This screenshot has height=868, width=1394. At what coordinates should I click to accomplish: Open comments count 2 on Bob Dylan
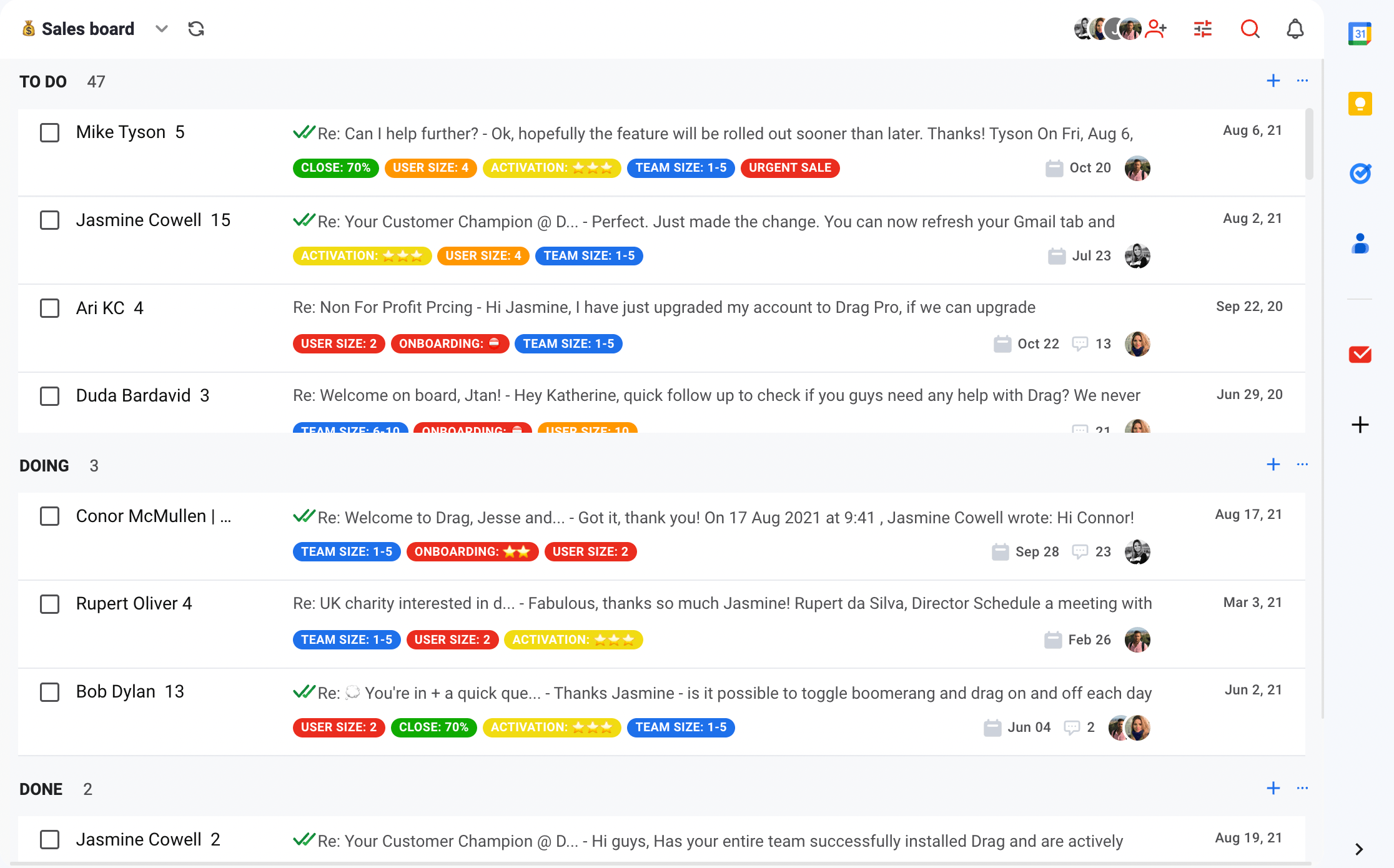pyautogui.click(x=1079, y=727)
